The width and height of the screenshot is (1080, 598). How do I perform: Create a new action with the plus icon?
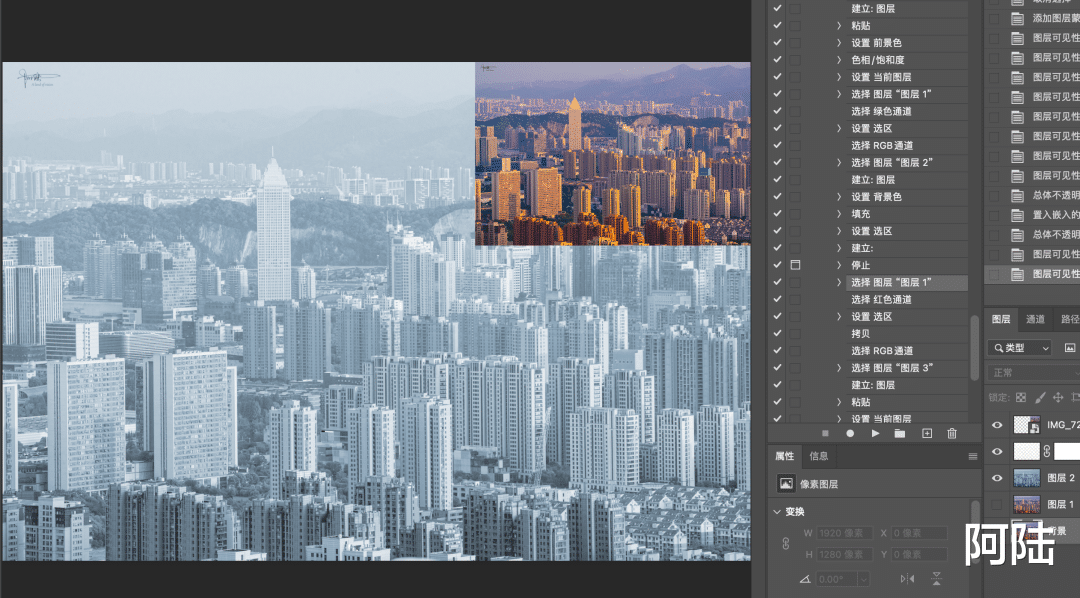point(926,433)
